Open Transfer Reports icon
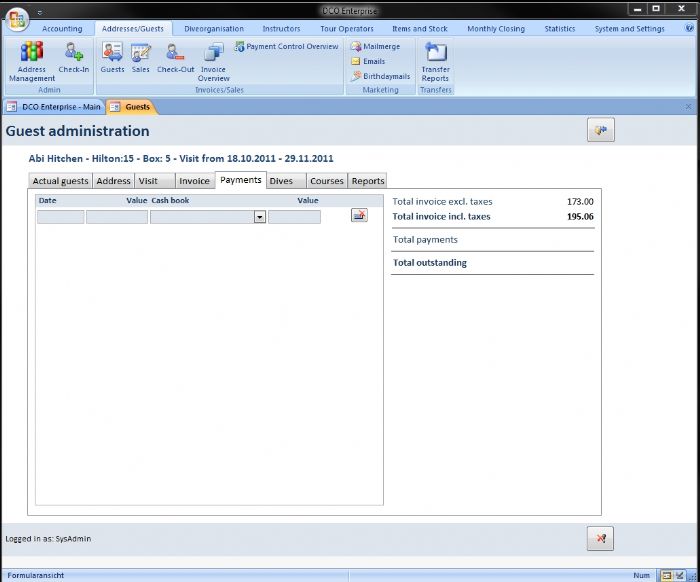 point(435,60)
